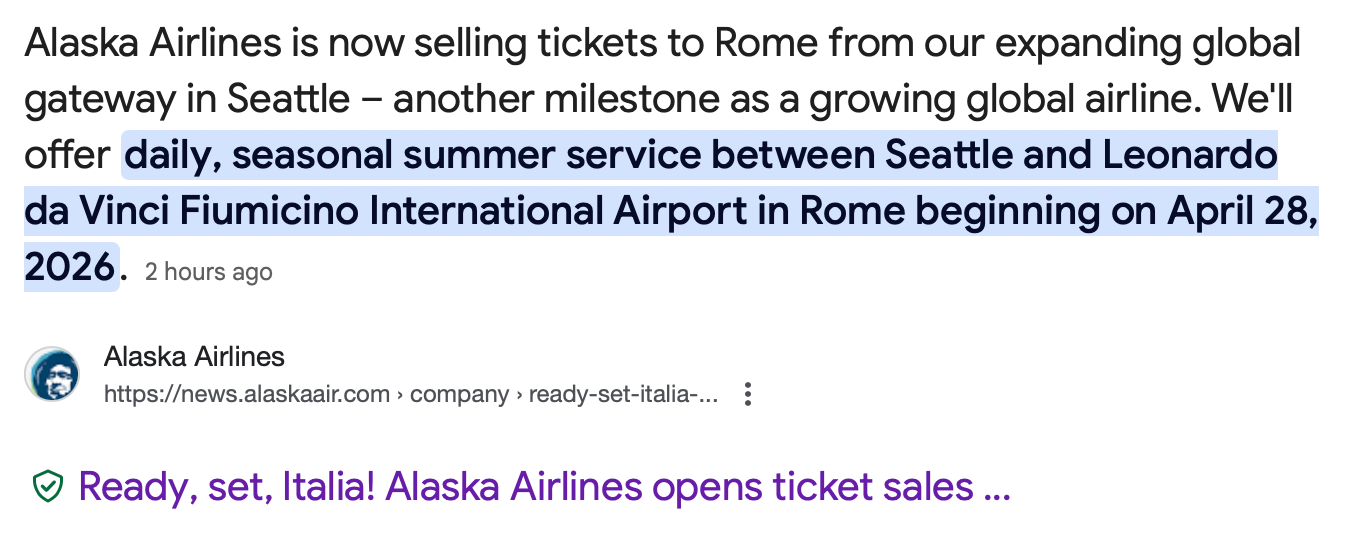This screenshot has height=534, width=1346.
Task: Click the "company" breadcrumb in the URL
Action: [459, 394]
